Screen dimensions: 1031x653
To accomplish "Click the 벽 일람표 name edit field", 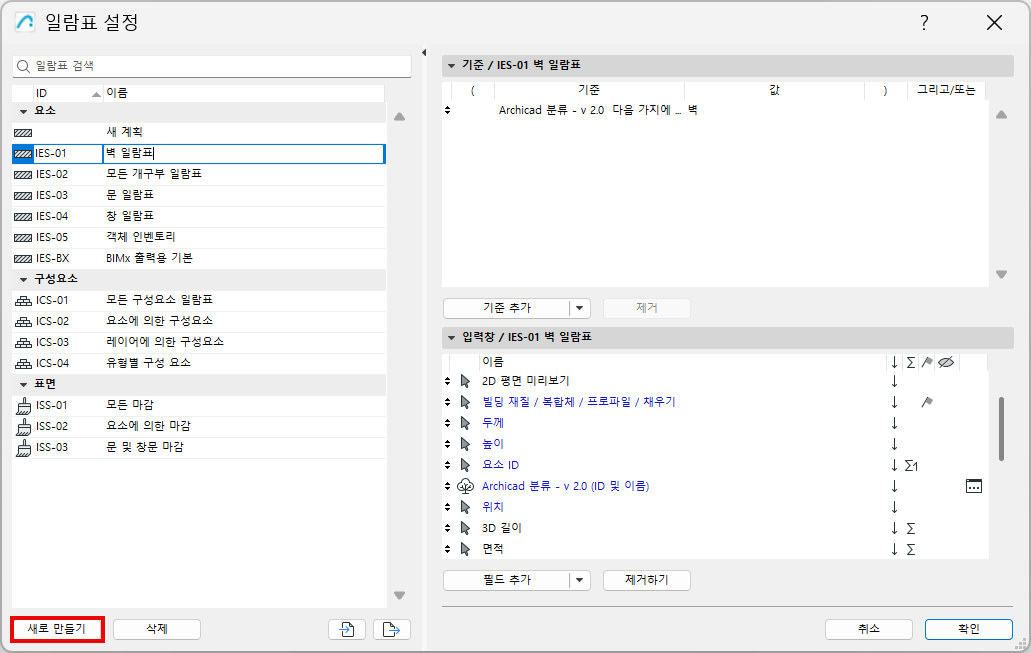I will [x=244, y=154].
